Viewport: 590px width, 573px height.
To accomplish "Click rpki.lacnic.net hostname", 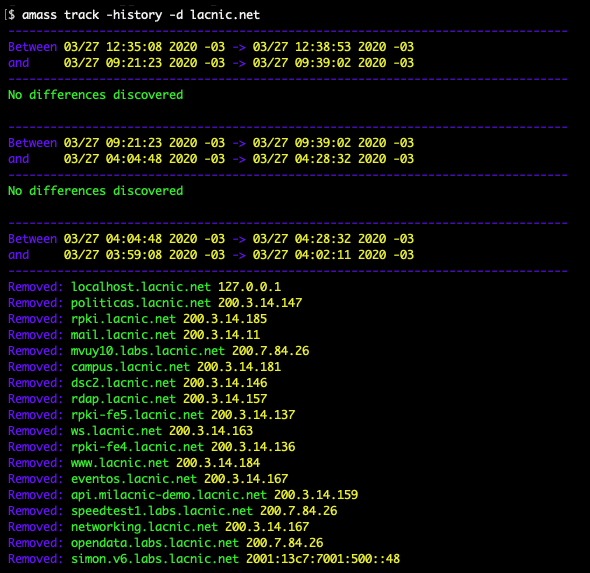I will coord(123,319).
